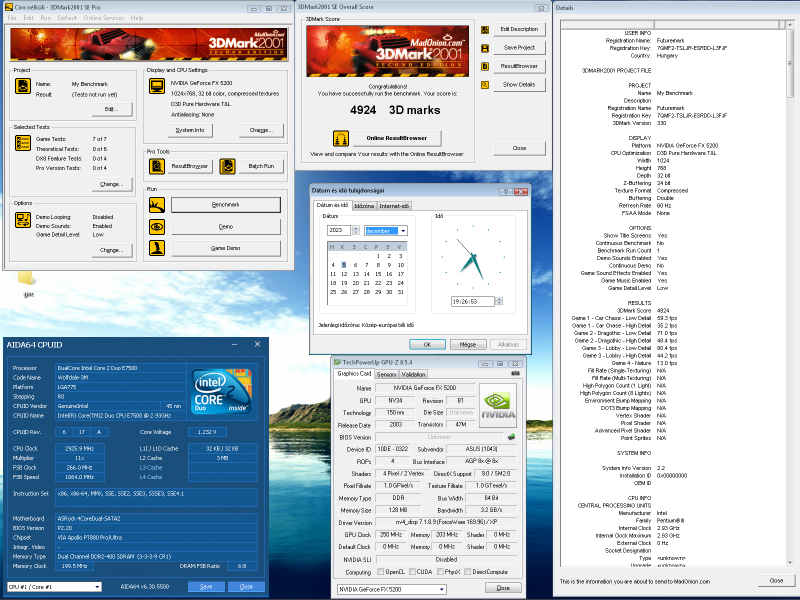The width and height of the screenshot is (800, 600).
Task: Click the System Info button
Action: [x=190, y=130]
